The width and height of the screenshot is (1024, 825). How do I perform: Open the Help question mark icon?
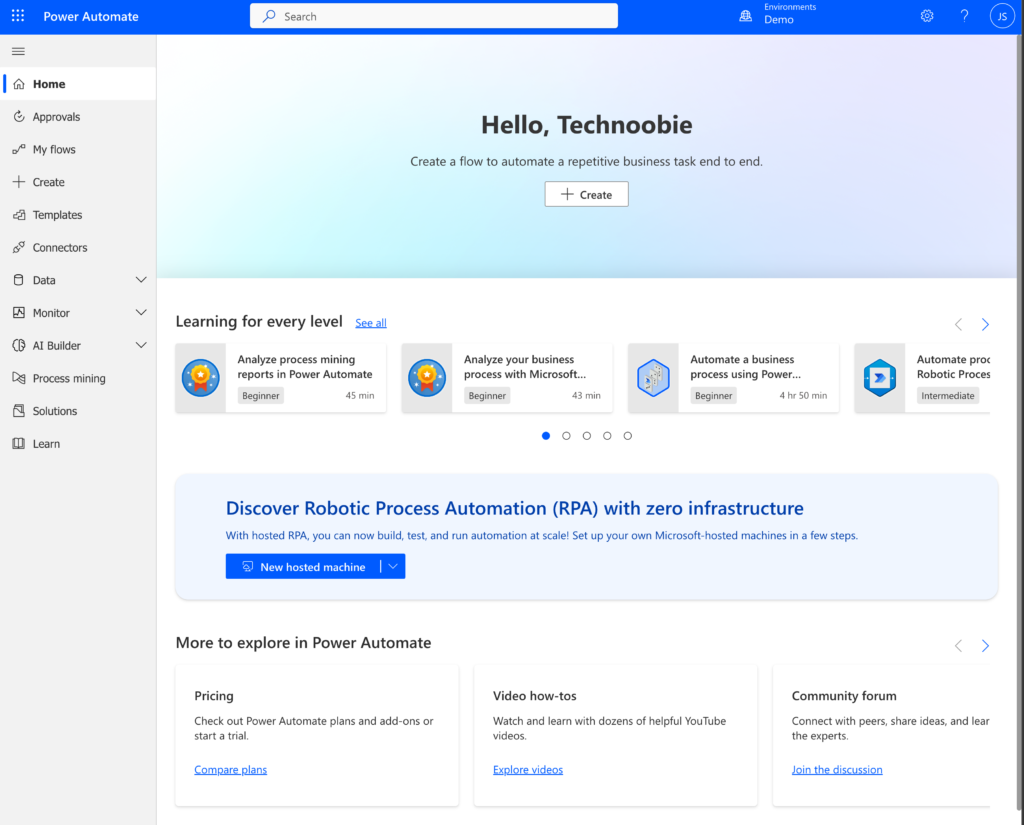(964, 16)
